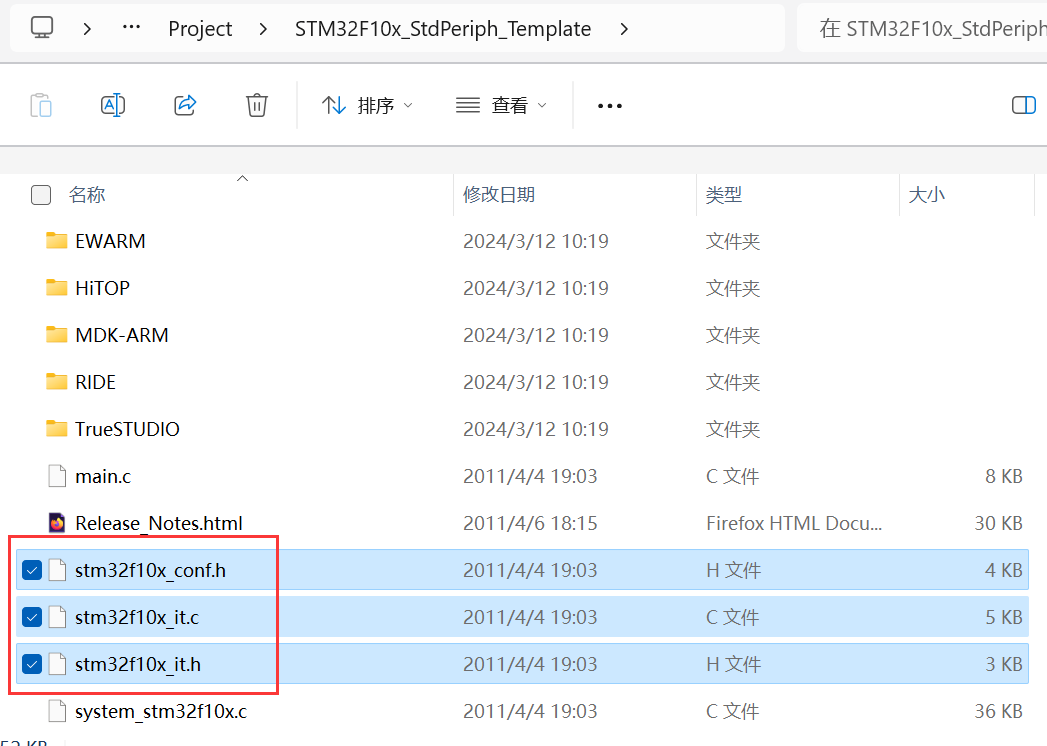
Task: Click the RIDE folder icon
Action: 57,382
